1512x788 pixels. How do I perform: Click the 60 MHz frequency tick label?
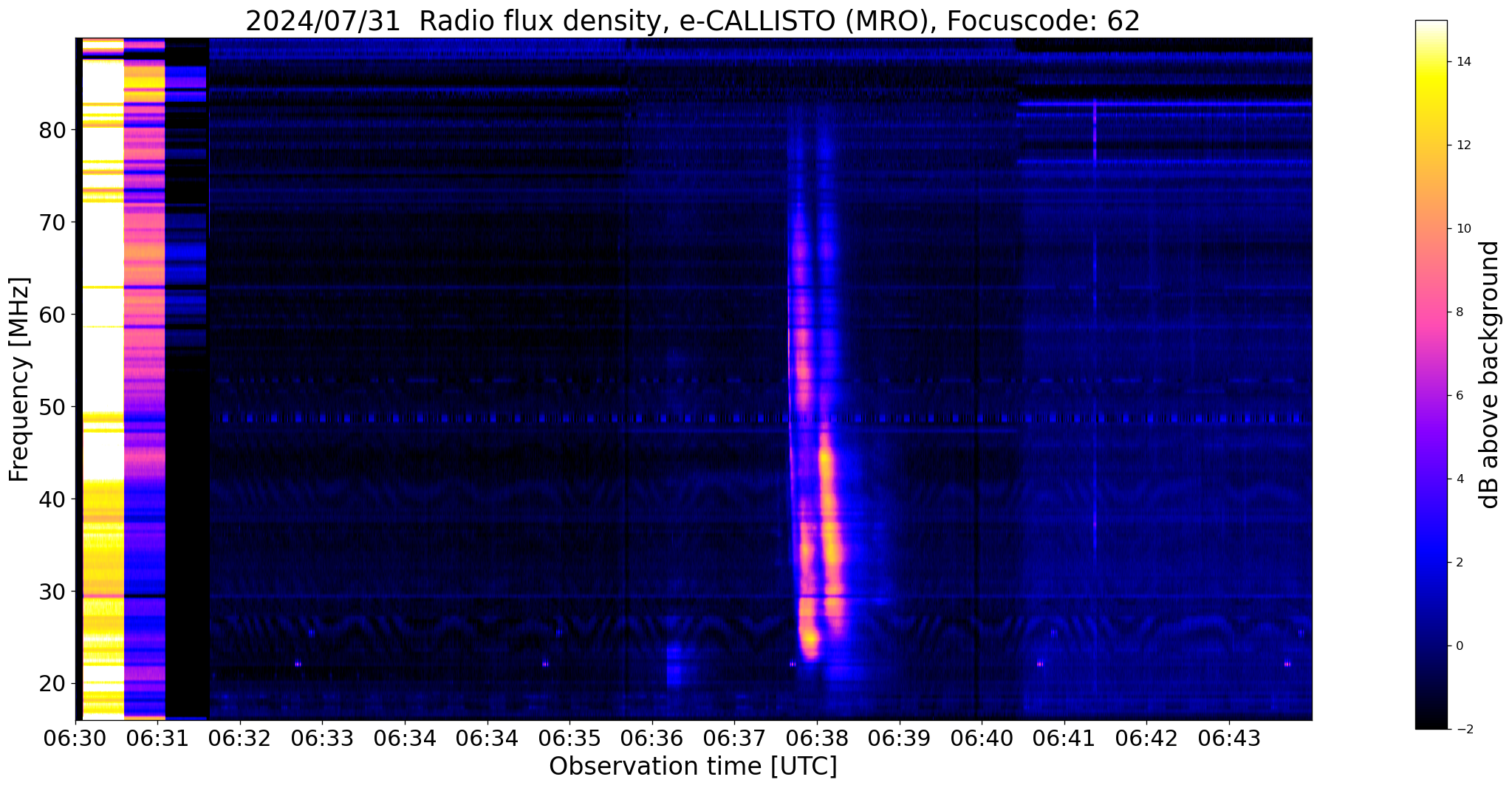click(52, 315)
